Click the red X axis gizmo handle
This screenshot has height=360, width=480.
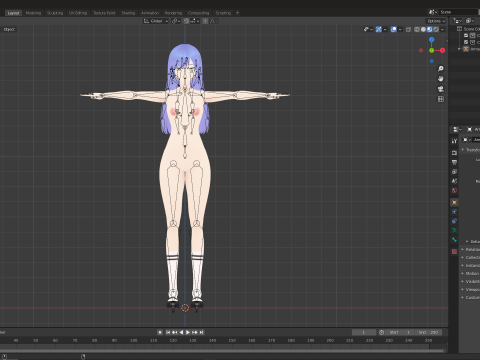point(442,50)
